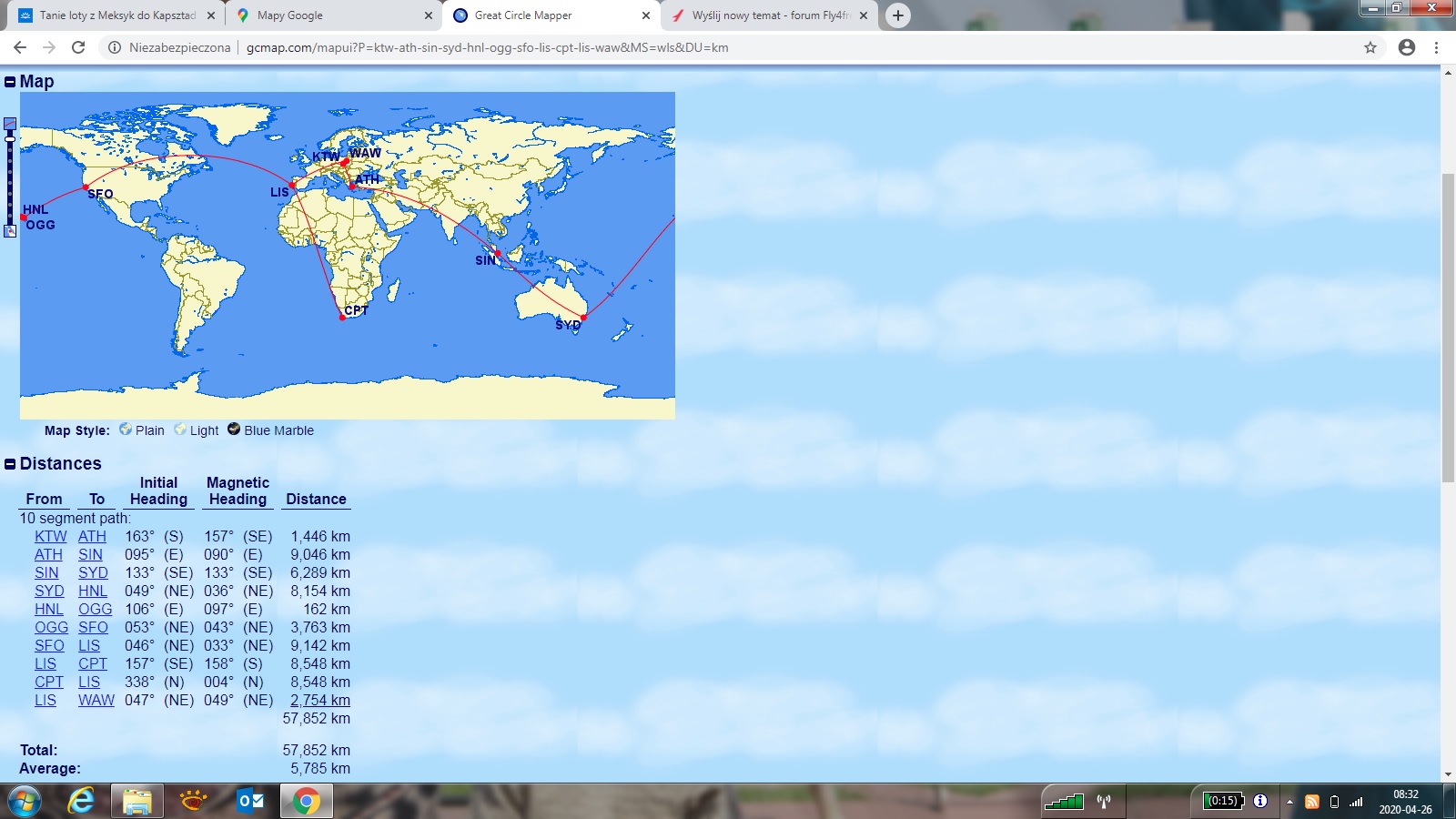The image size is (1456, 819).
Task: Click the Chrome taskbar icon
Action: [x=307, y=801]
